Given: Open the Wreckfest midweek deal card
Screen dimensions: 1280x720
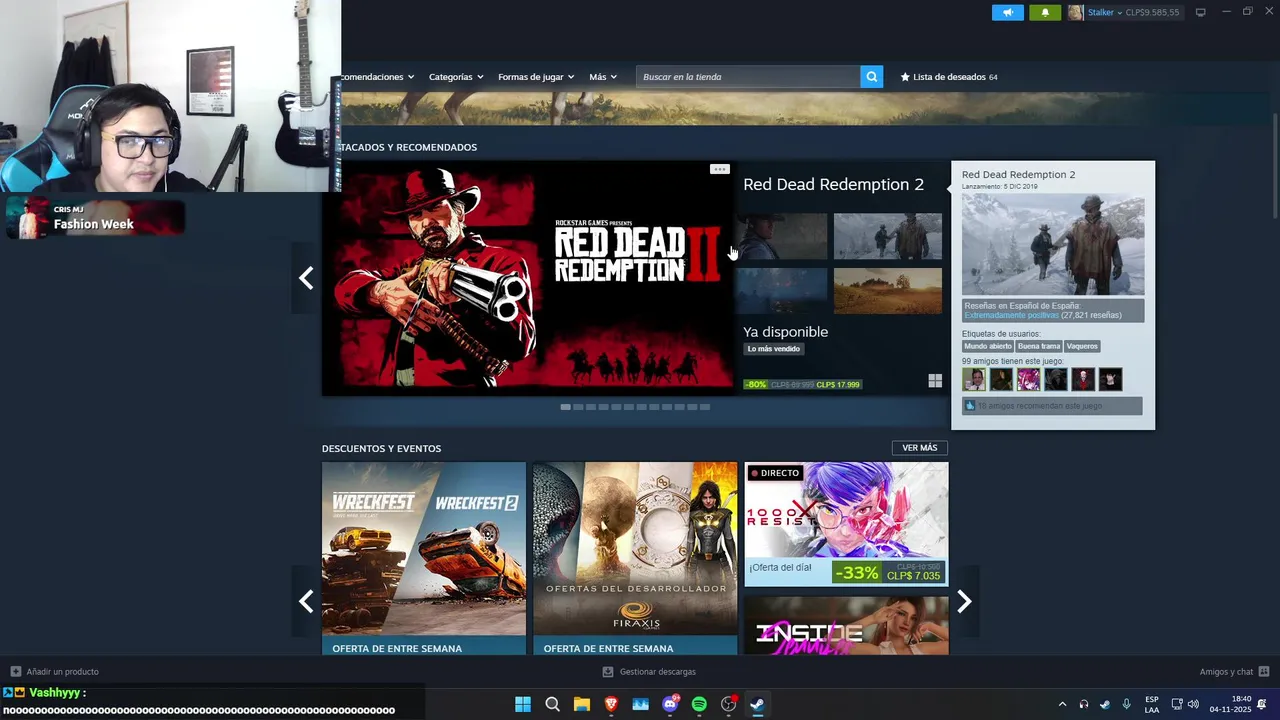Looking at the screenshot, I should pos(424,558).
